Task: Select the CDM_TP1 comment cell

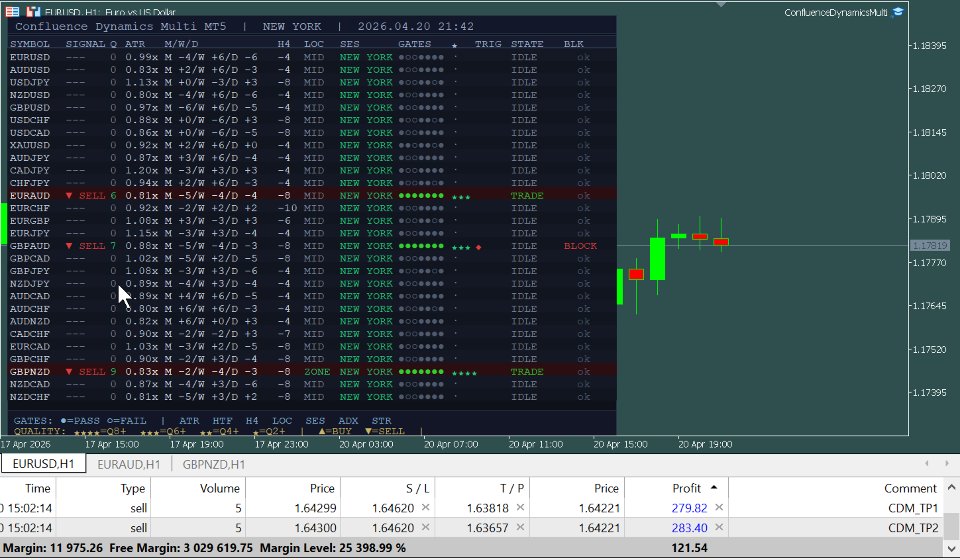Action: coord(912,508)
